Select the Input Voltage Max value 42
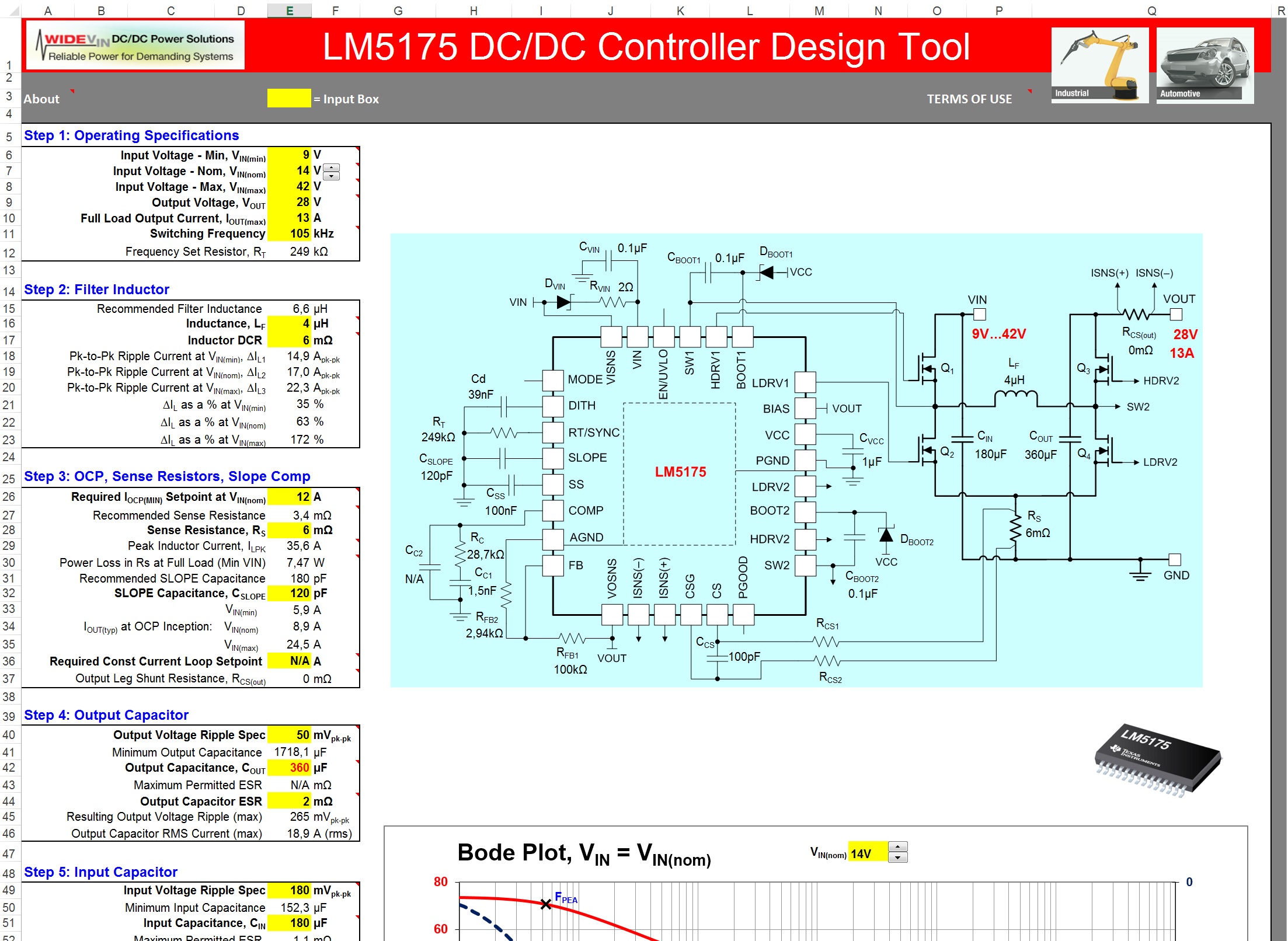The width and height of the screenshot is (1288, 941). (289, 186)
